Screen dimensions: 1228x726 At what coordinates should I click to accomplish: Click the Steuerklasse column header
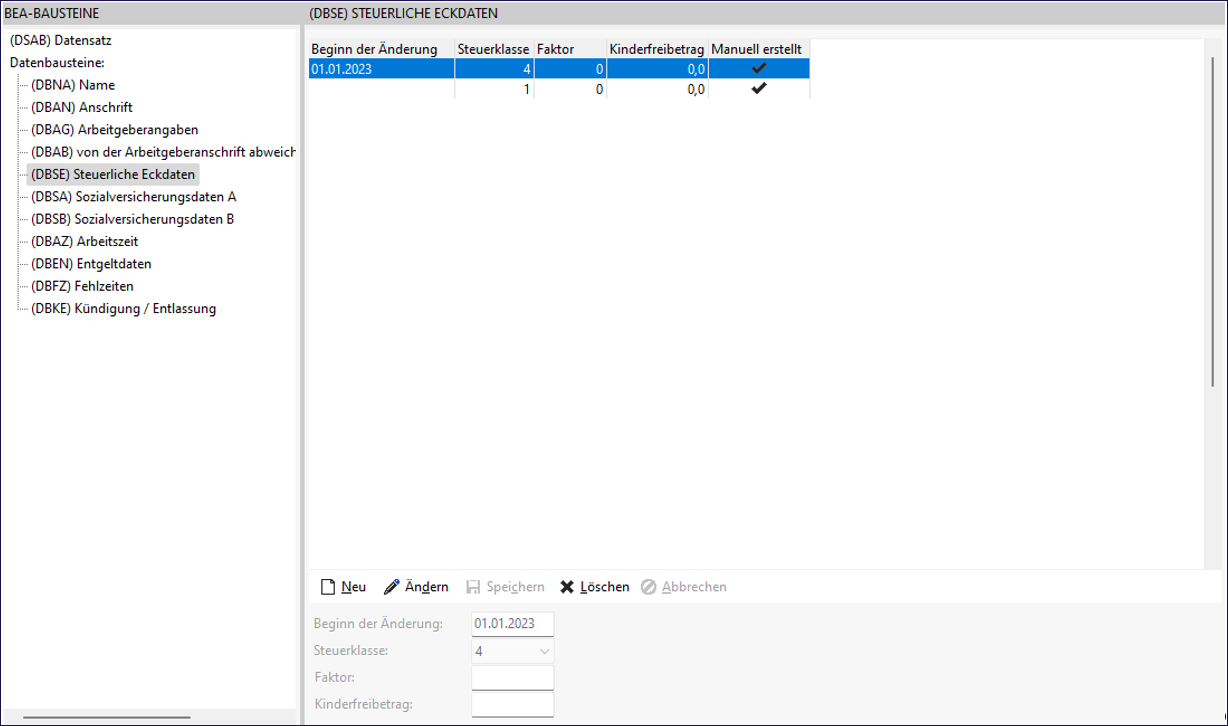tap(494, 49)
